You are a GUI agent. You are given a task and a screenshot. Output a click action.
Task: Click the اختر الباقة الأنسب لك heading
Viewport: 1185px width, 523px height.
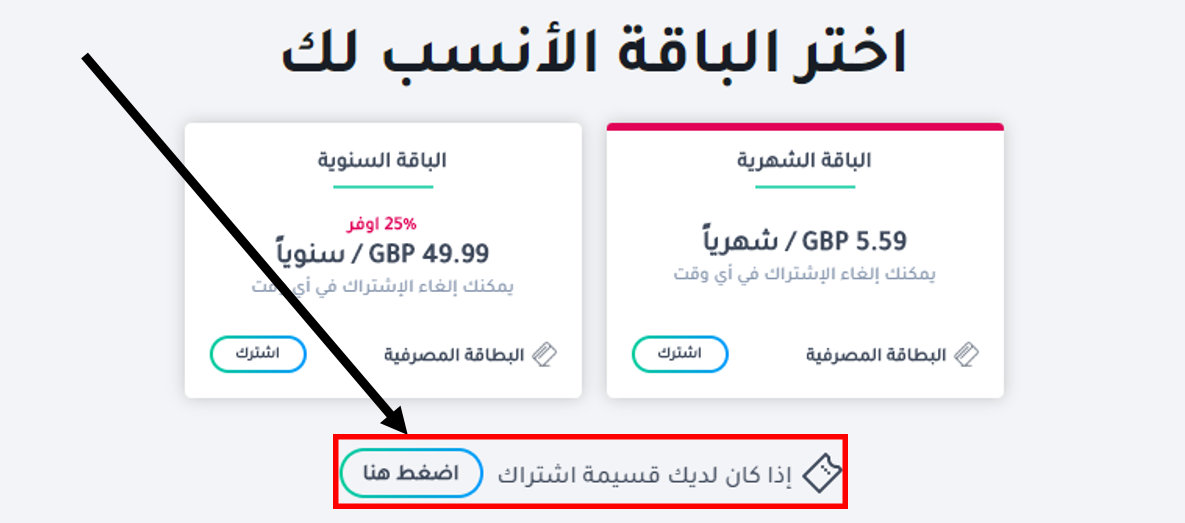[594, 52]
